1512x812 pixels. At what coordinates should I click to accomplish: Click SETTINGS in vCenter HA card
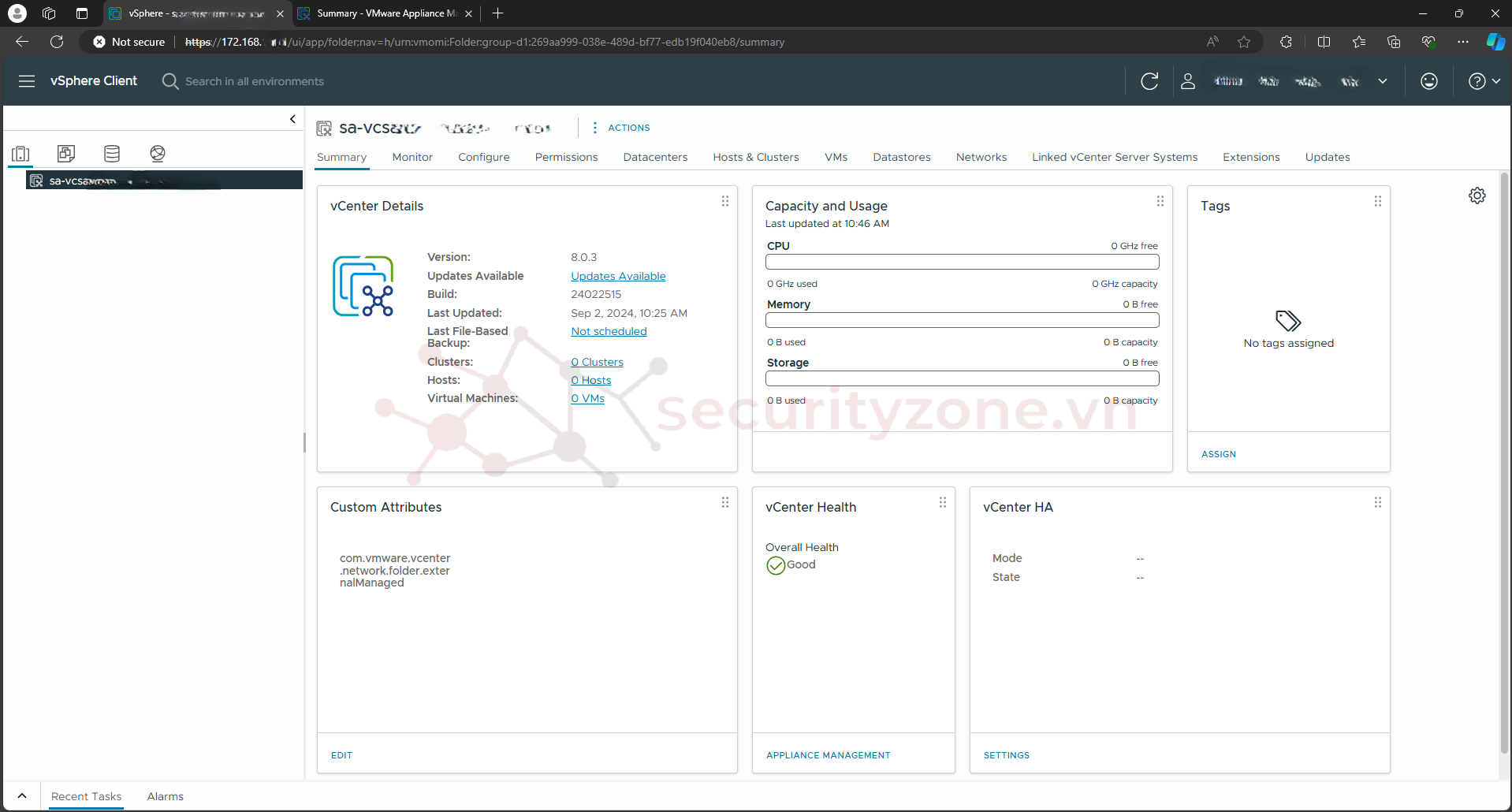(1006, 755)
